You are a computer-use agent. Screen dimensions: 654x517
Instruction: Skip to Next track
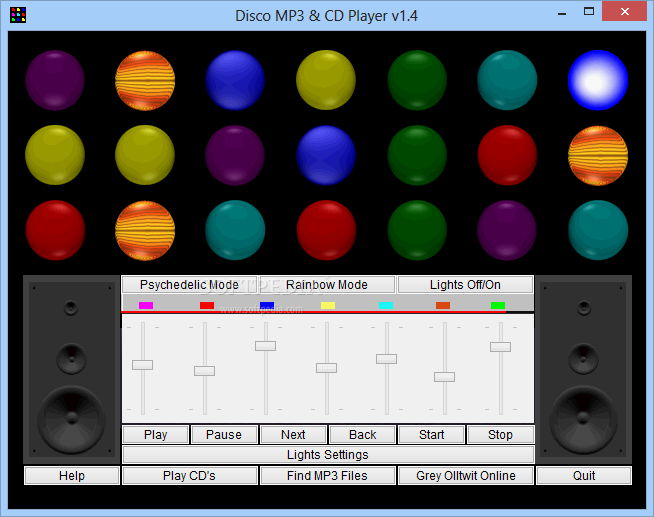coord(293,434)
